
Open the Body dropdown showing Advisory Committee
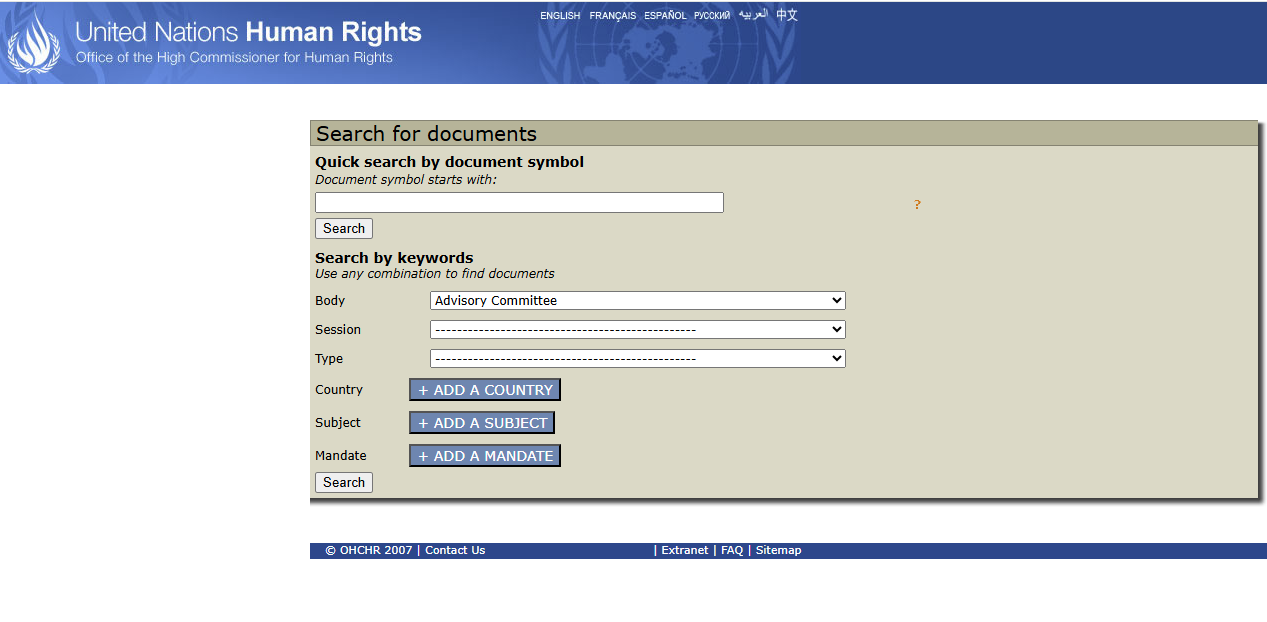637,300
